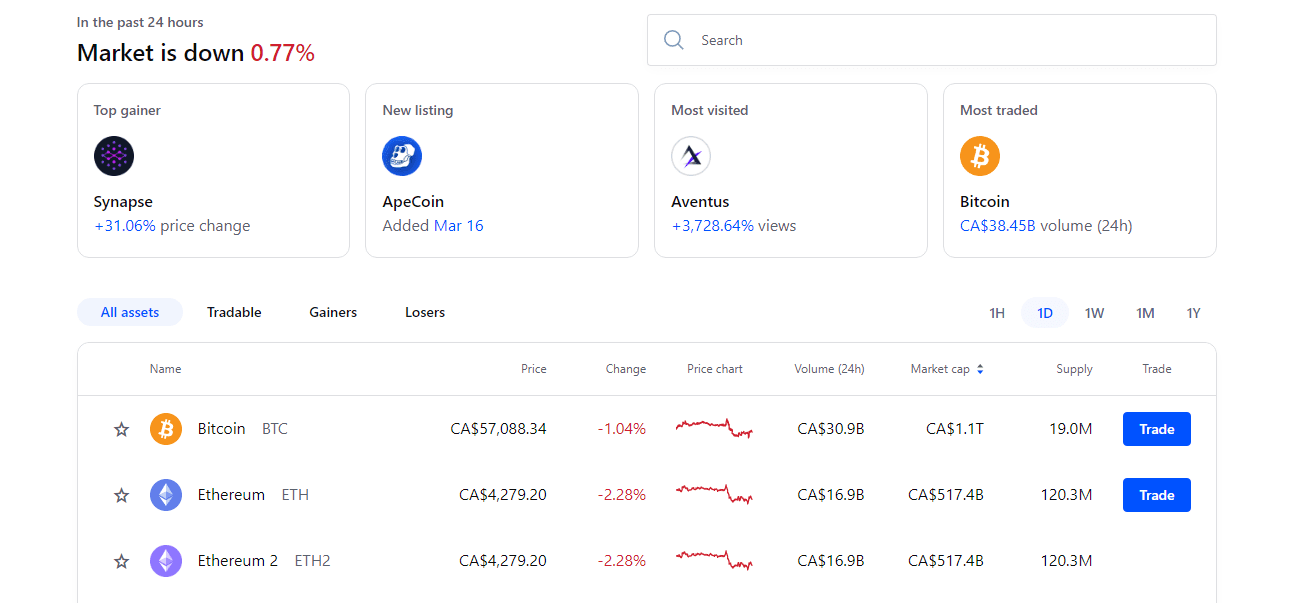Switch to the Gainers tab
This screenshot has width=1301, height=603.
pyautogui.click(x=333, y=312)
